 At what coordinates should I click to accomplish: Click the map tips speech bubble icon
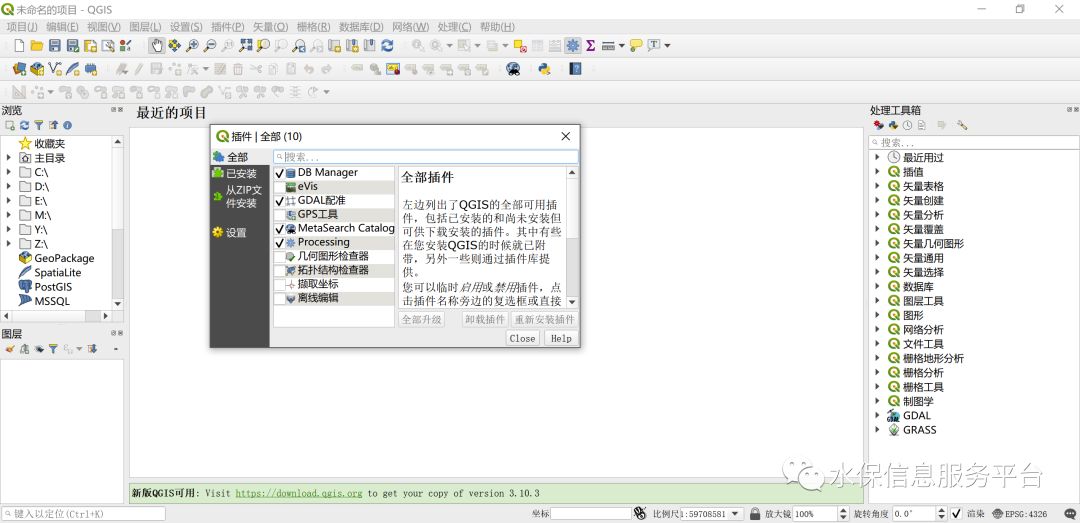pyautogui.click(x=636, y=46)
